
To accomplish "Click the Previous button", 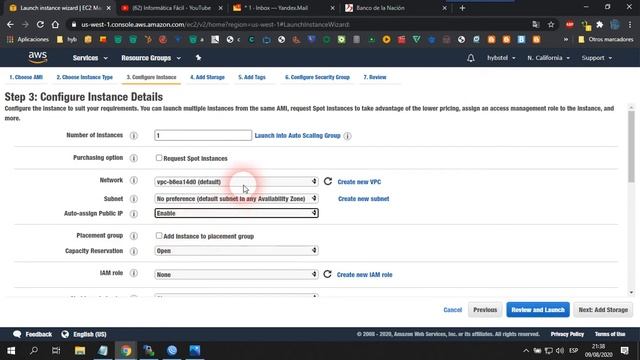I will 485,310.
